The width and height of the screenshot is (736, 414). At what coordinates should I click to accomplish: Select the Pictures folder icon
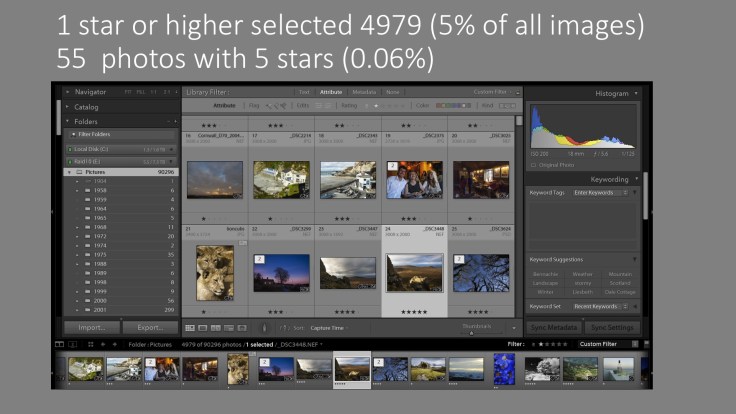tap(79, 172)
